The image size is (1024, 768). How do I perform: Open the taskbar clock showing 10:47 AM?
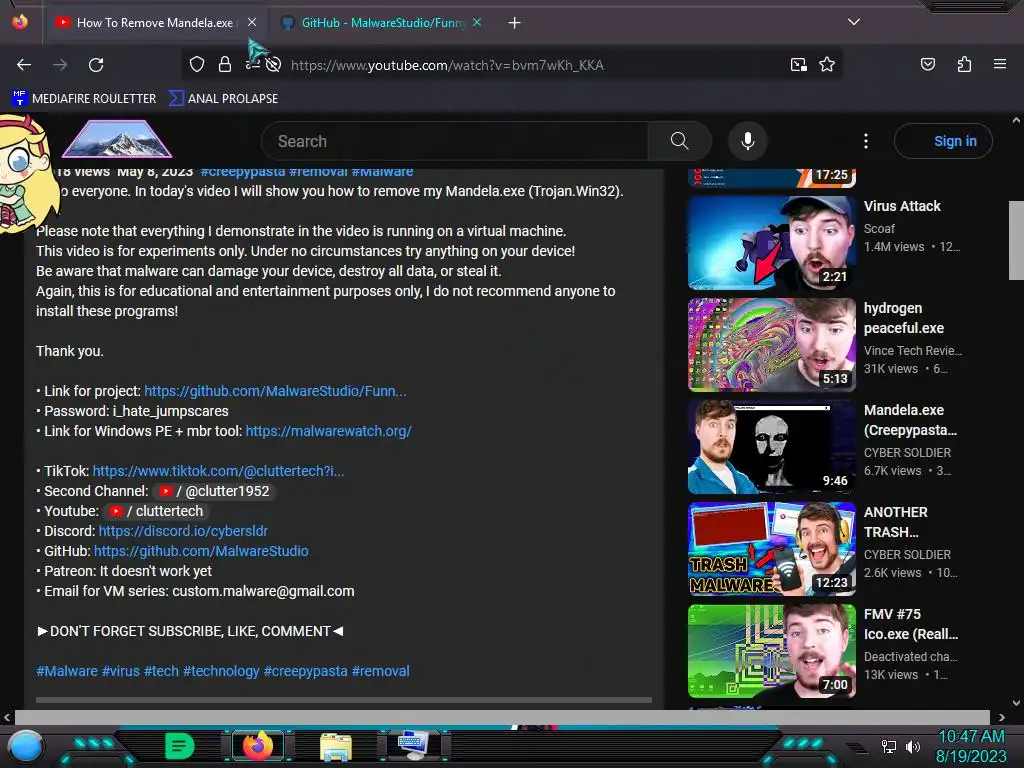coord(971,746)
